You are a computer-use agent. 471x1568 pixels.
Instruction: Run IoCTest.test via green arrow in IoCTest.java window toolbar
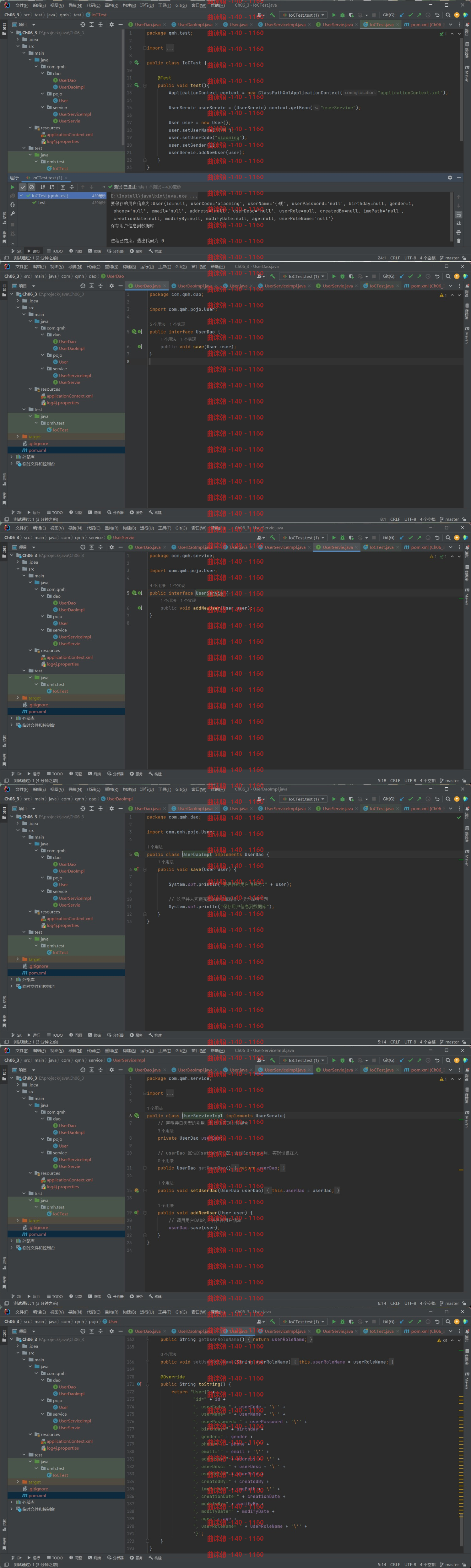pyautogui.click(x=333, y=15)
